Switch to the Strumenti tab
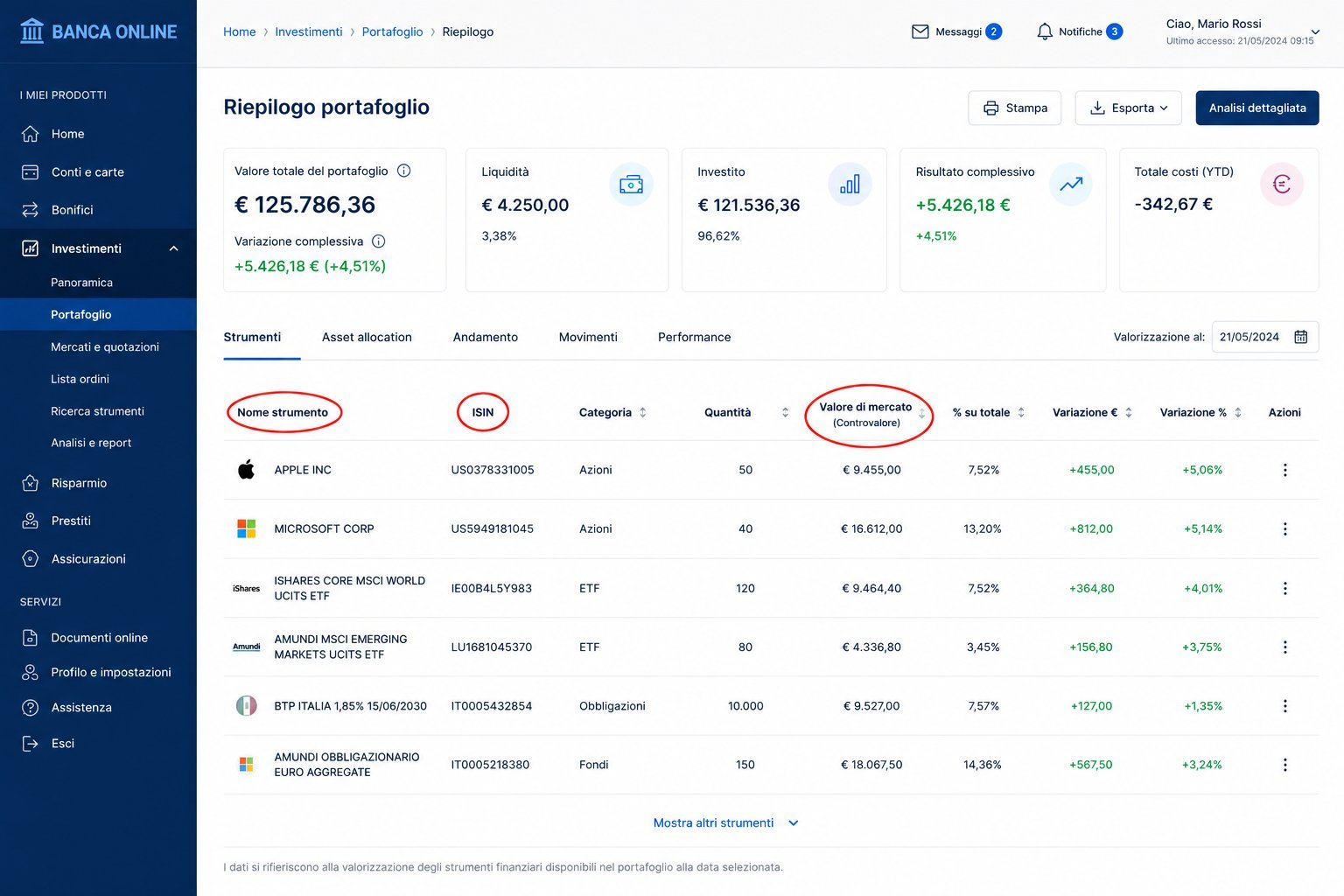 252,337
